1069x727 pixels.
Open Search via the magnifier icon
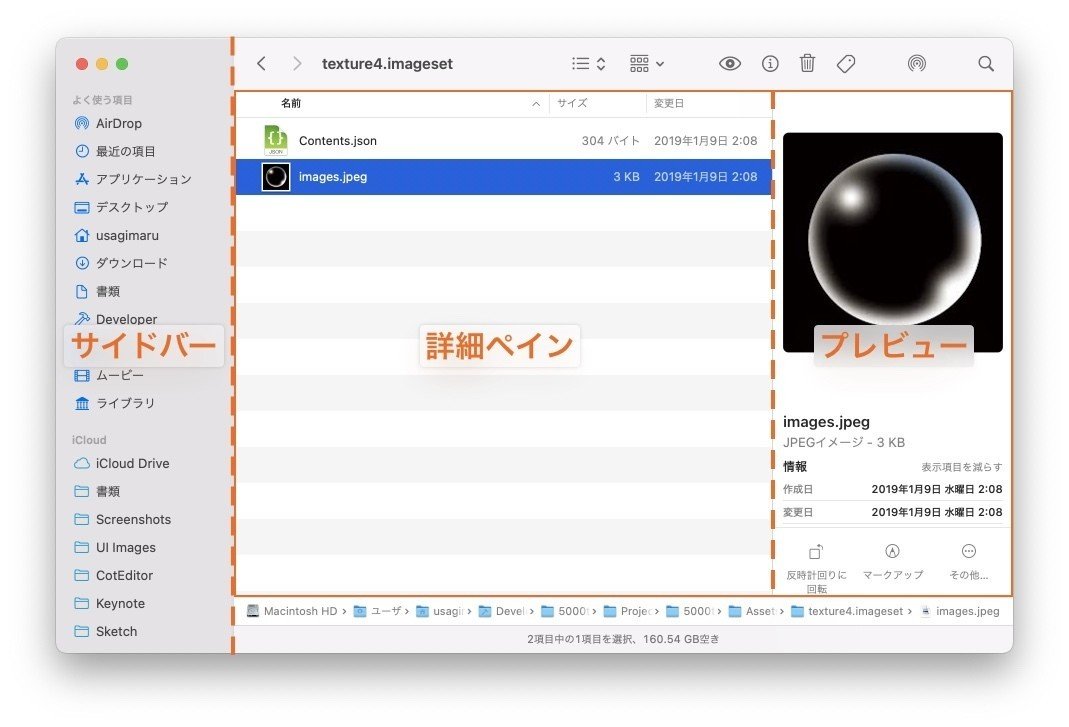click(986, 63)
